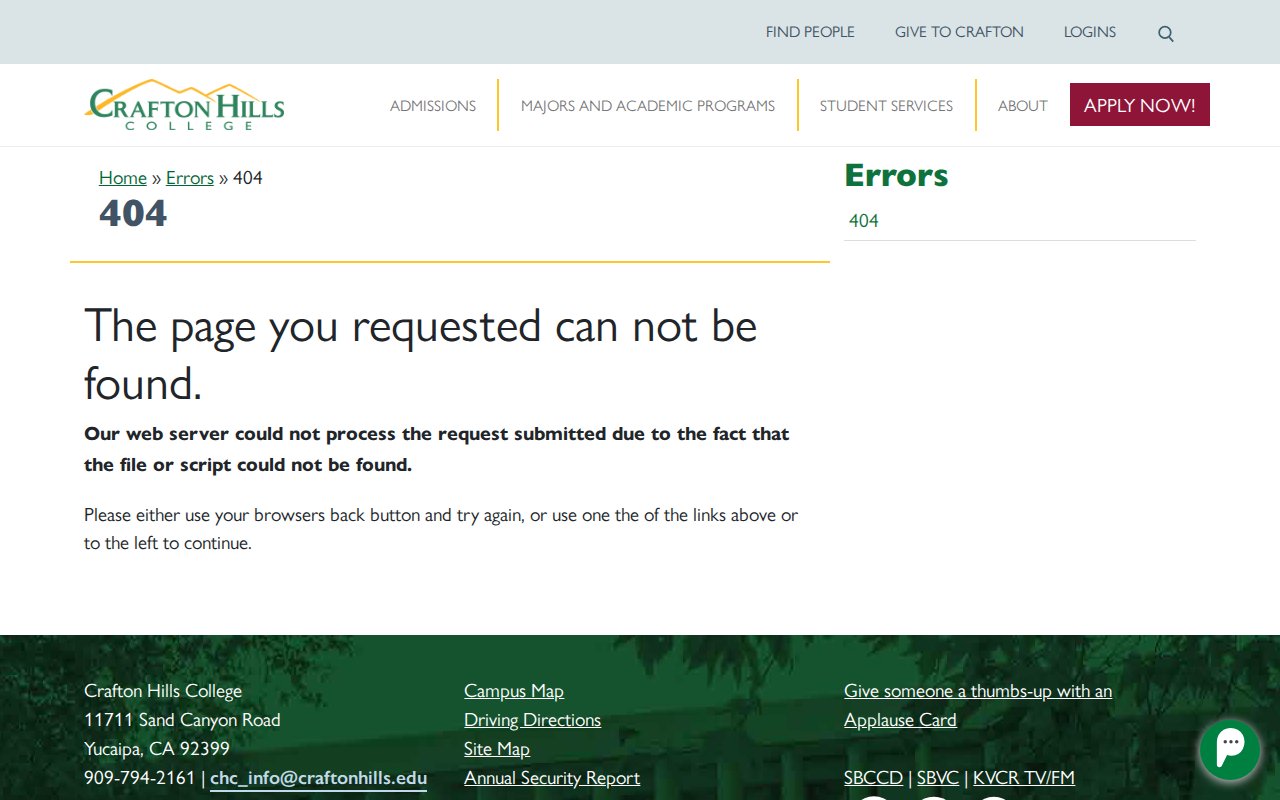Open Driving Directions in the footer
This screenshot has width=1280, height=800.
[532, 720]
